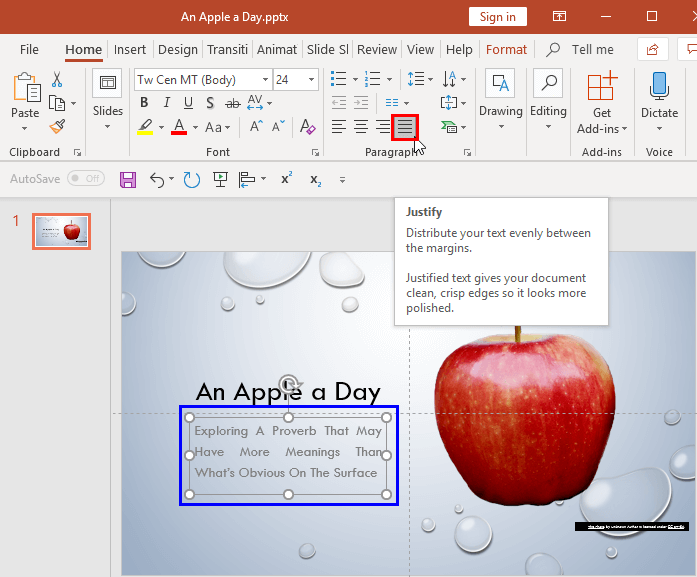The image size is (697, 577).
Task: Click the Cut scissors icon
Action: 57,80
